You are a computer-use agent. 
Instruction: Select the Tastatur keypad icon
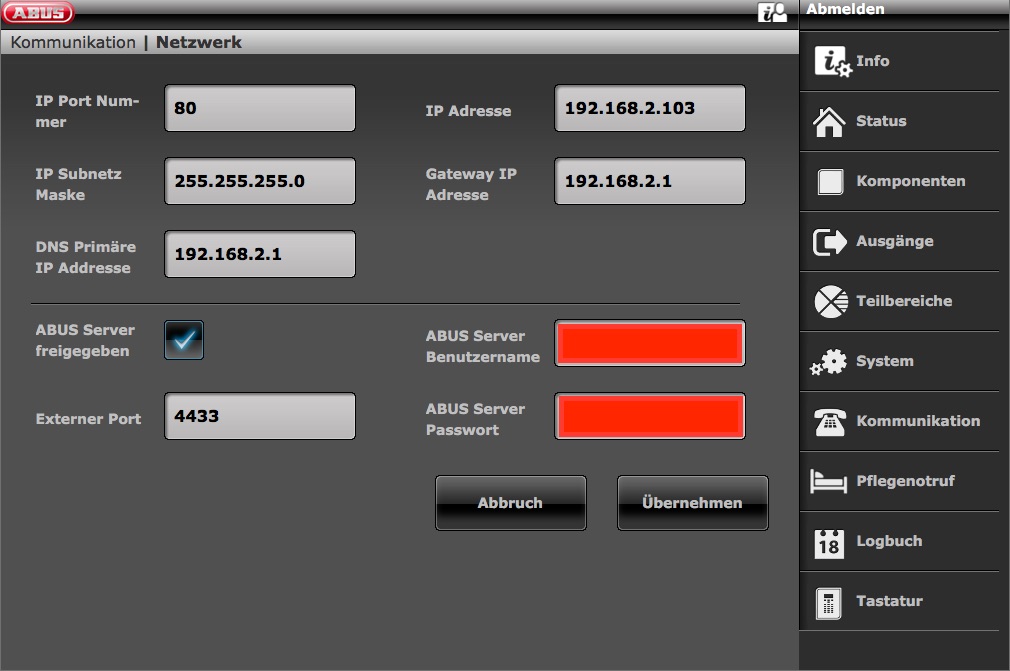point(828,602)
